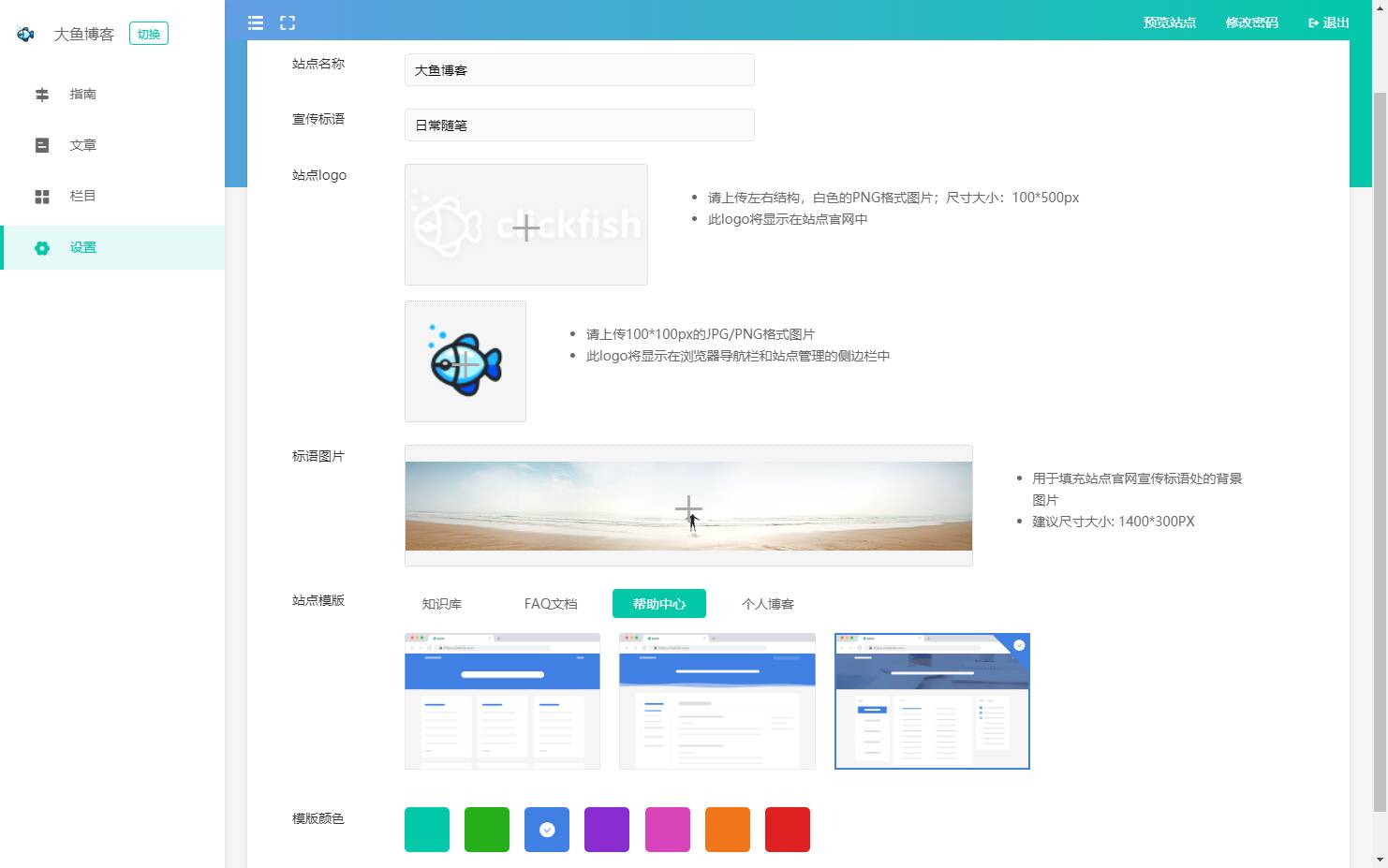Click the 设置 gear icon in sidebar
The height and width of the screenshot is (868, 1388).
(x=42, y=248)
